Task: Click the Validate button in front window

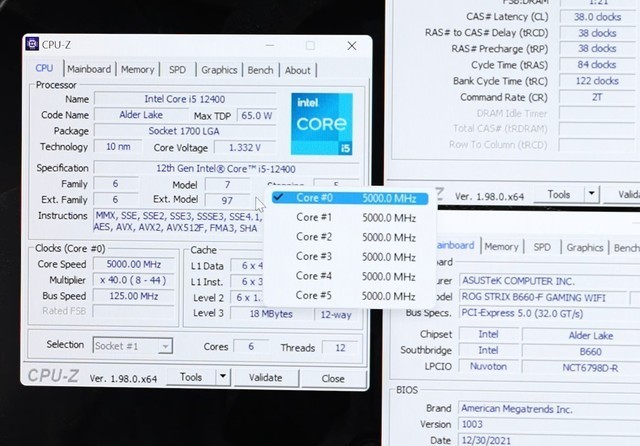Action: pyautogui.click(x=266, y=378)
